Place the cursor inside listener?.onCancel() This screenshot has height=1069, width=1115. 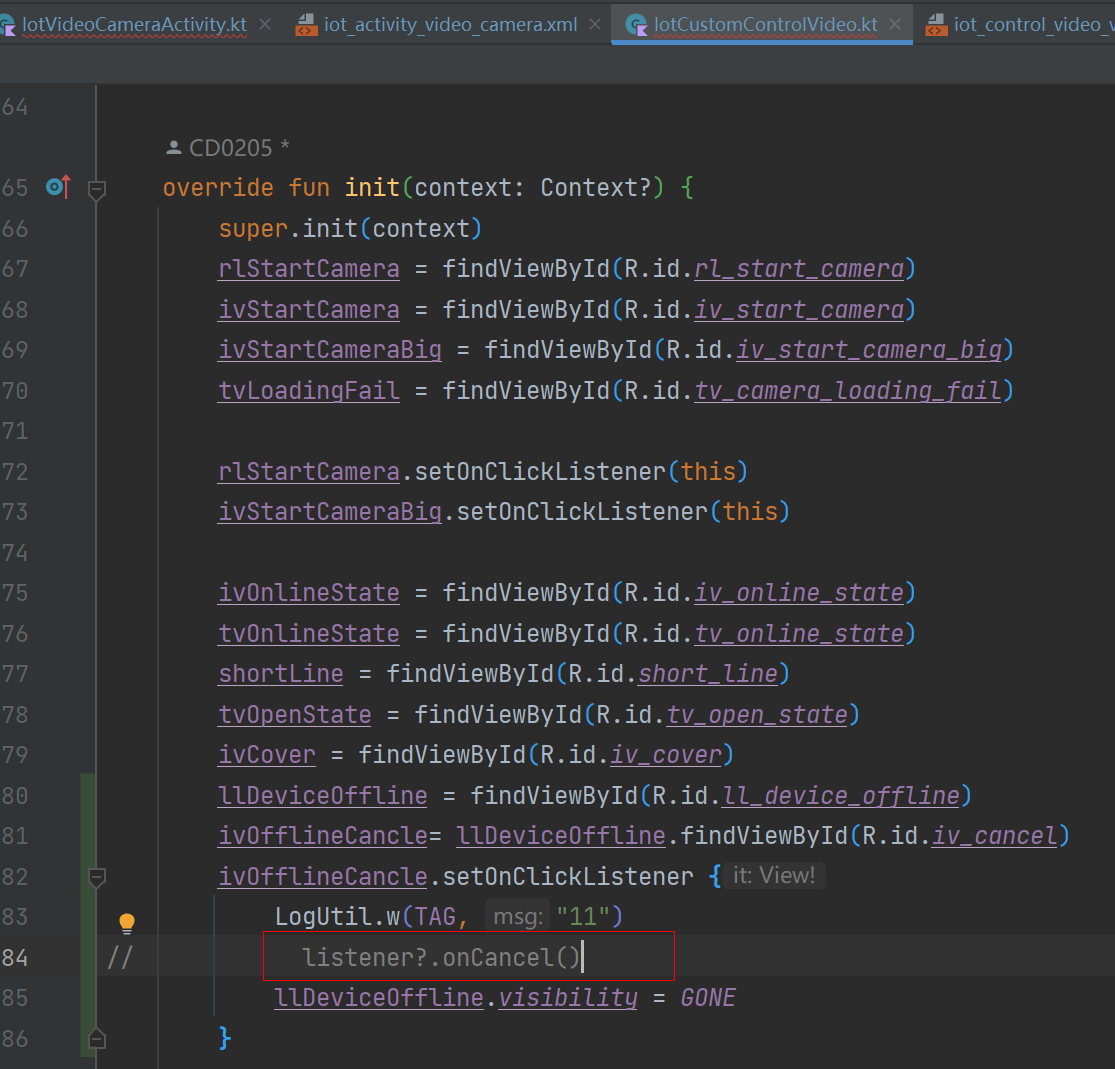coord(440,956)
